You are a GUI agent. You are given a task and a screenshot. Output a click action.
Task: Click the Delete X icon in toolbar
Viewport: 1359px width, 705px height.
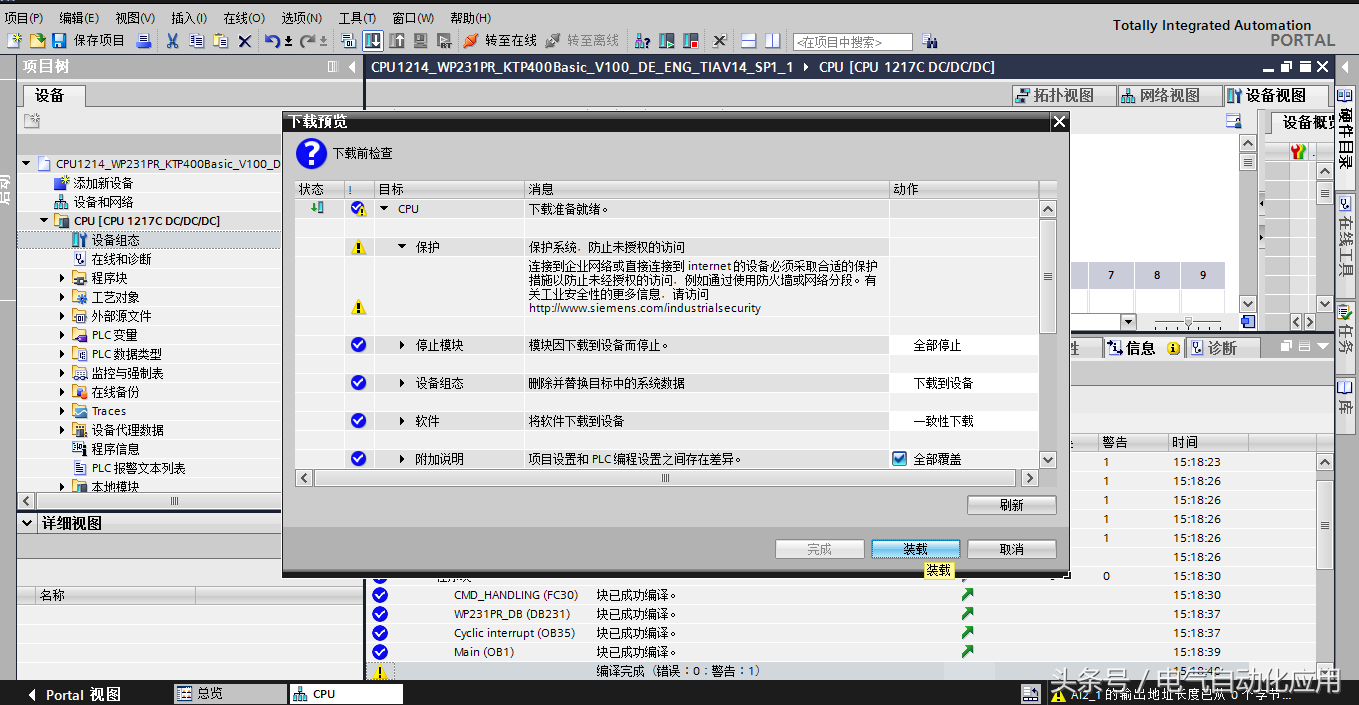coord(244,41)
